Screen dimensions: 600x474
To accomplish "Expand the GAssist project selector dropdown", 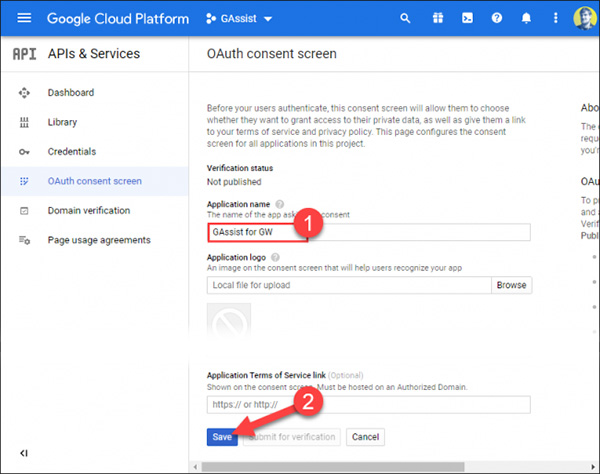I will [x=239, y=18].
